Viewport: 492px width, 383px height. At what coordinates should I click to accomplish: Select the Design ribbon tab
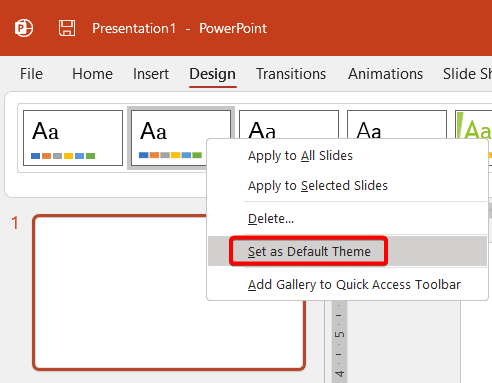tap(213, 74)
